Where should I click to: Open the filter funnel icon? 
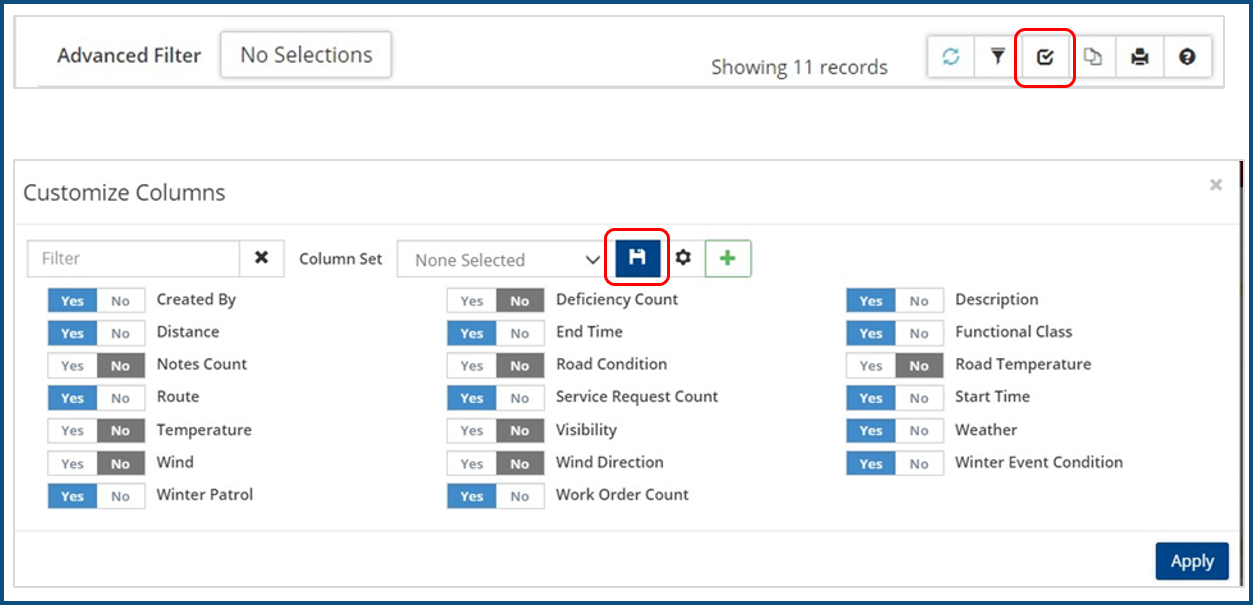point(997,58)
